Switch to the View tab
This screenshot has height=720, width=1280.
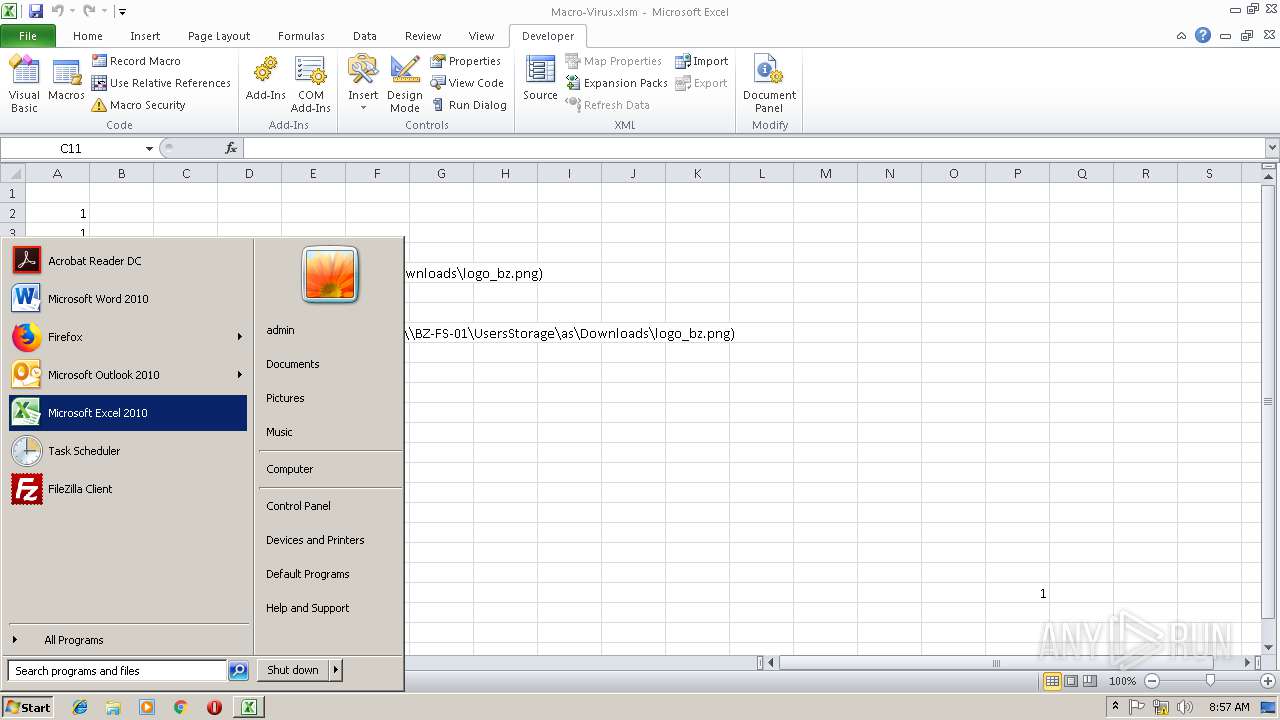click(481, 36)
